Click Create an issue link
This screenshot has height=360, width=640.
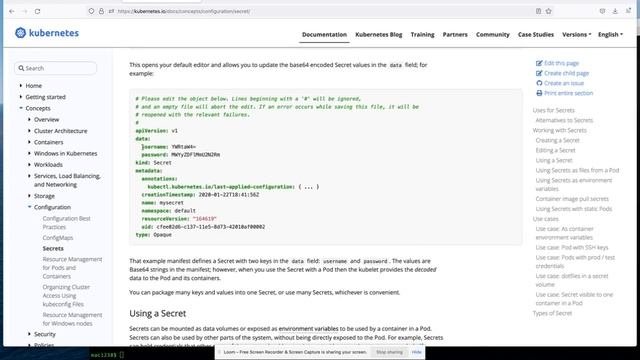tap(564, 83)
